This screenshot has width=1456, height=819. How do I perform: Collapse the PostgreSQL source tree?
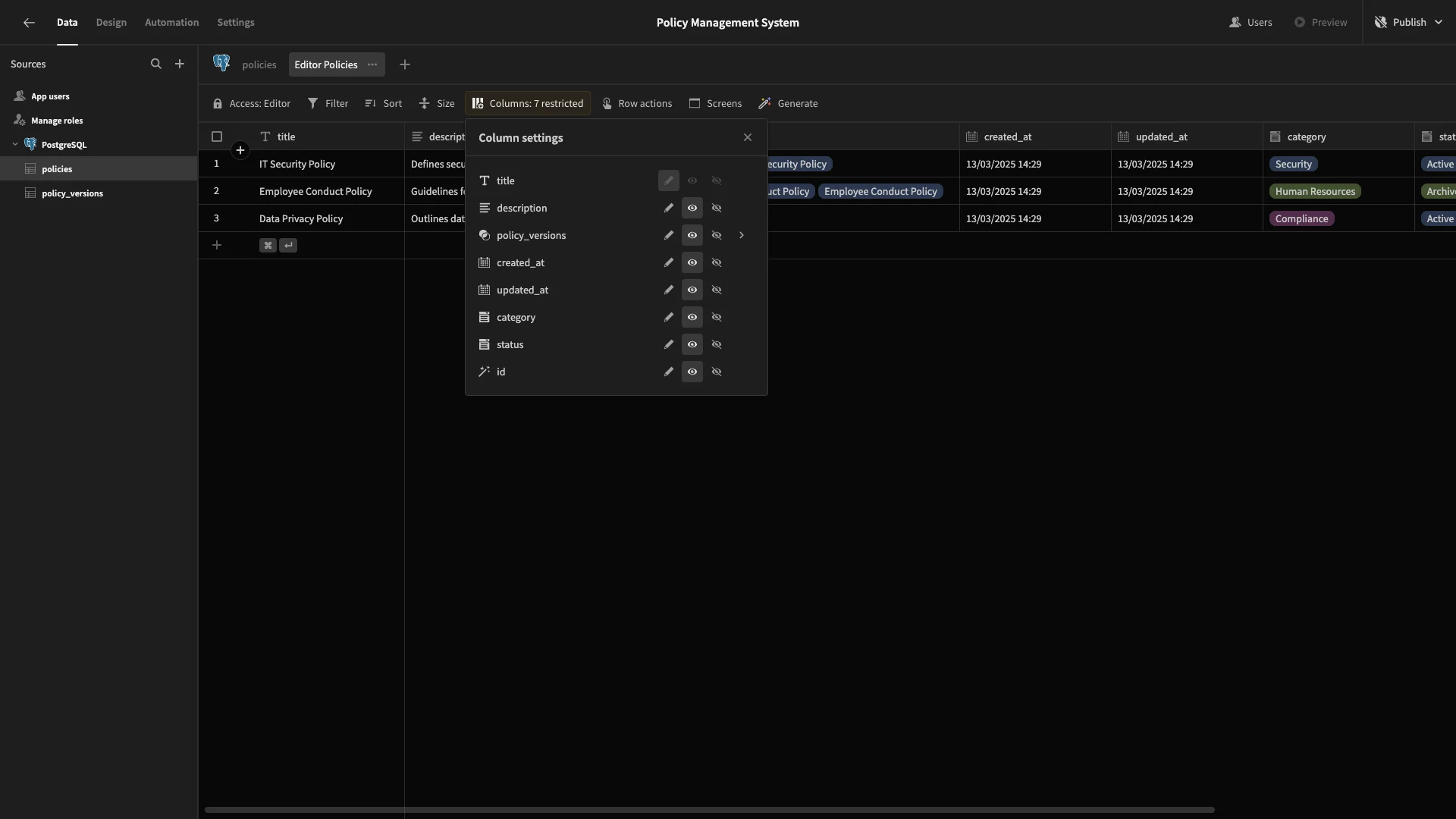tap(15, 144)
